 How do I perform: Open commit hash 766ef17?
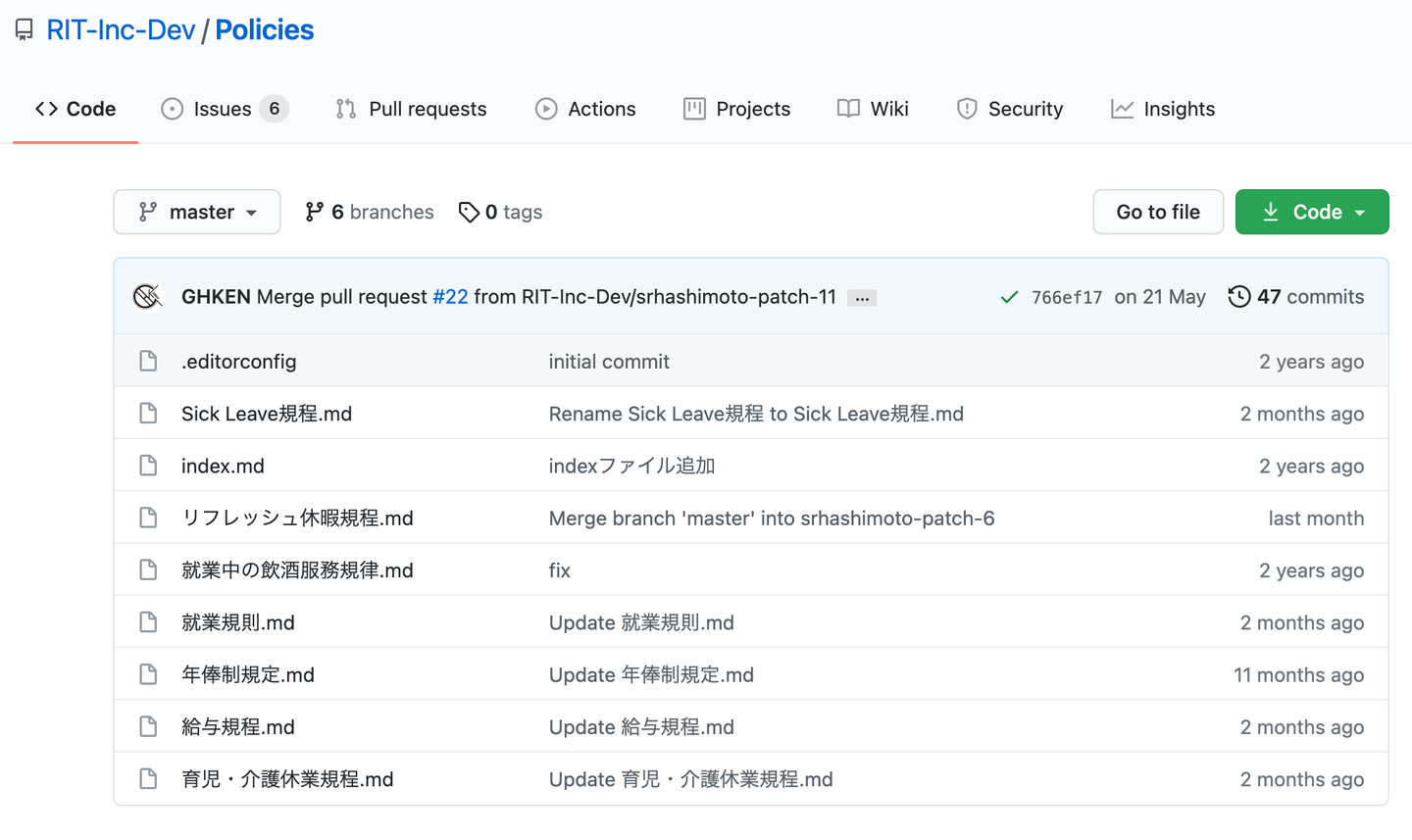[1067, 297]
